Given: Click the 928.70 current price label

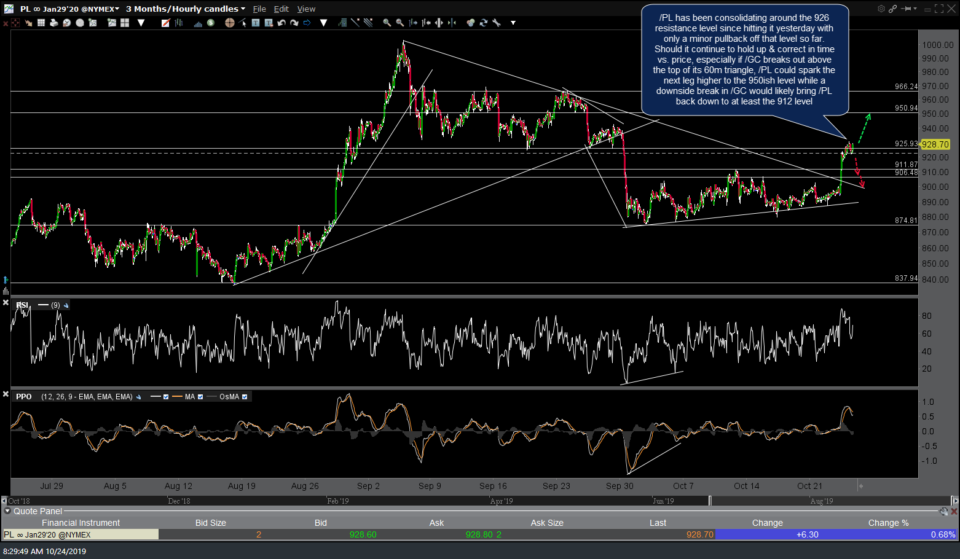Looking at the screenshot, I should [x=933, y=144].
